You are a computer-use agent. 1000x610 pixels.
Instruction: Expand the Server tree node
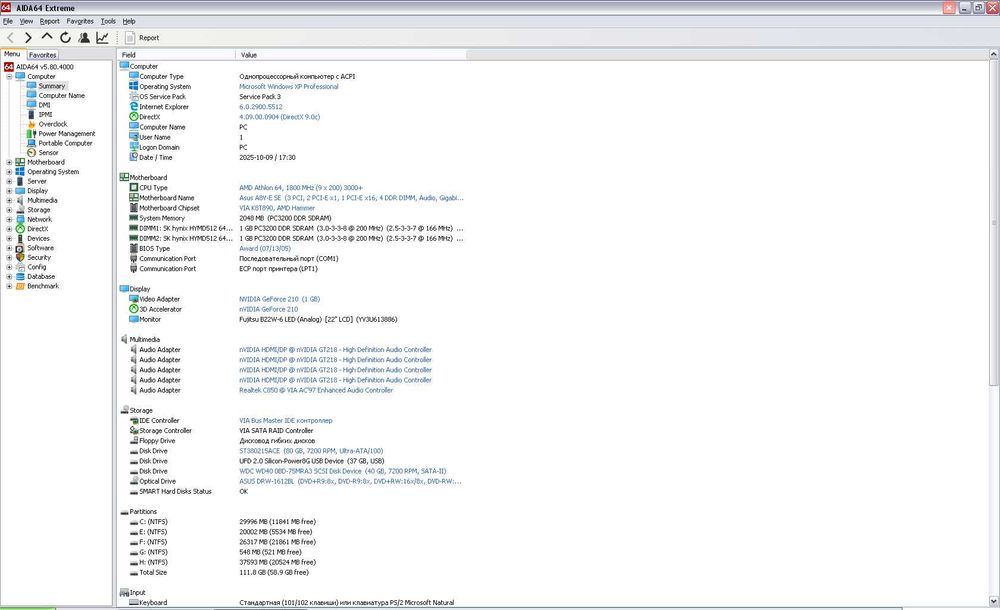pos(10,181)
